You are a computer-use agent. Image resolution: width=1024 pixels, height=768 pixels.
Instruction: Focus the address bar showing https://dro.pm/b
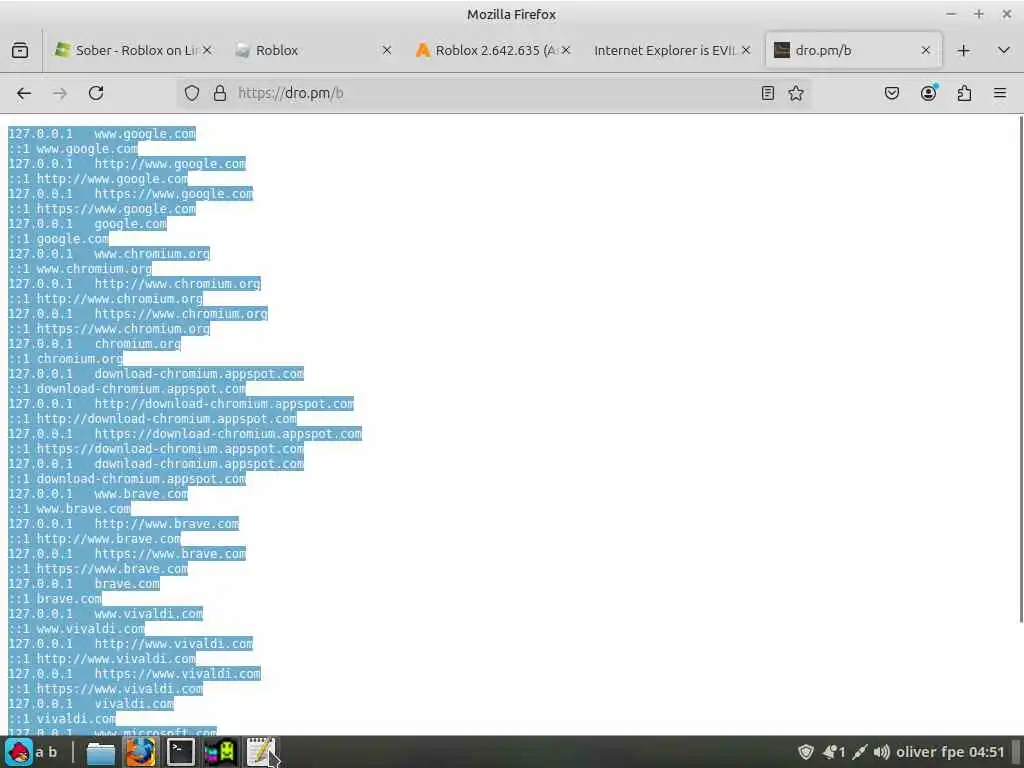pyautogui.click(x=493, y=93)
